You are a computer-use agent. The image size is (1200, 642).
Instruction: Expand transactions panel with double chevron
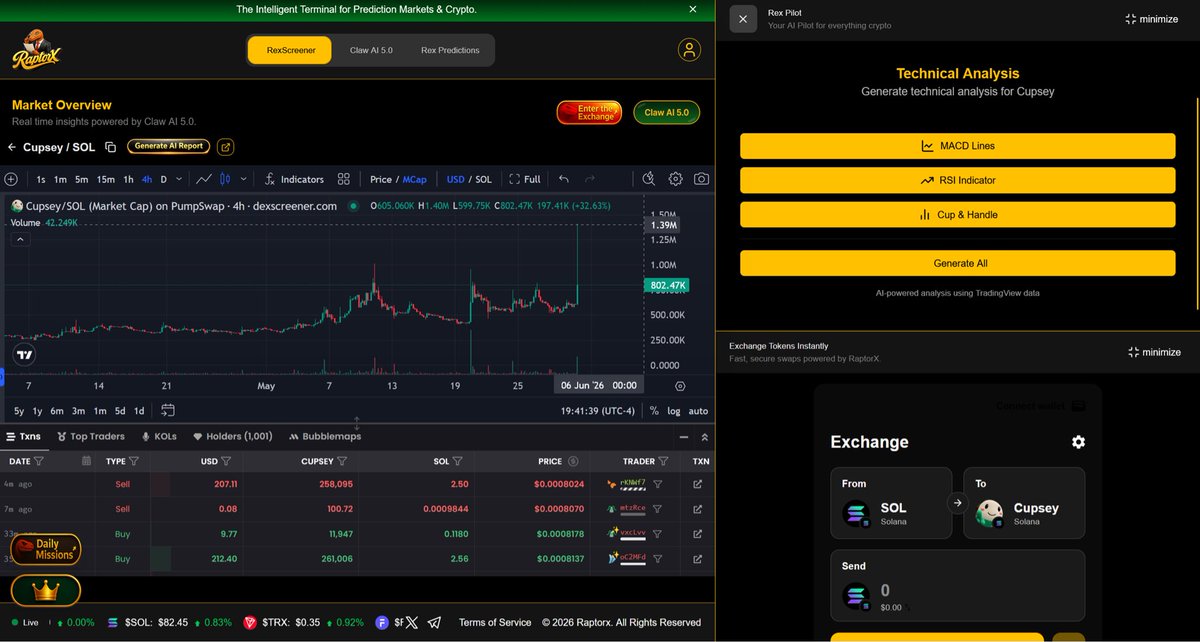704,437
